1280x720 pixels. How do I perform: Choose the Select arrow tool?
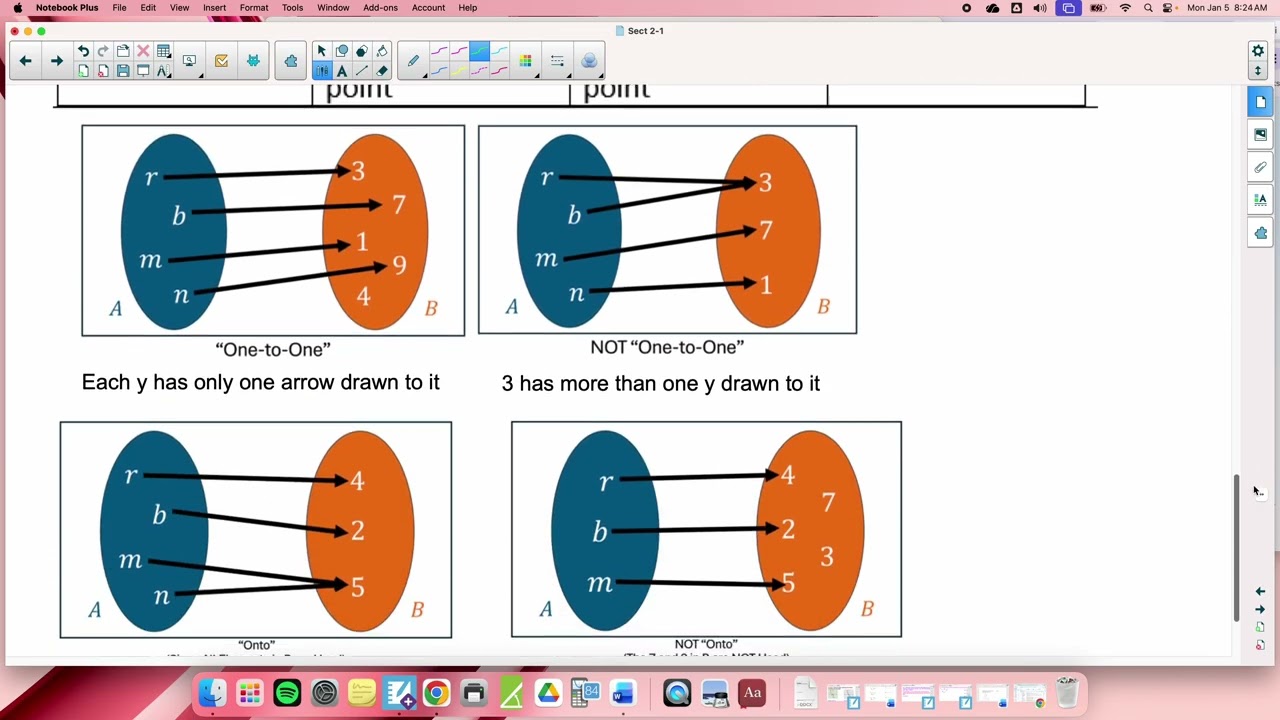[x=321, y=51]
